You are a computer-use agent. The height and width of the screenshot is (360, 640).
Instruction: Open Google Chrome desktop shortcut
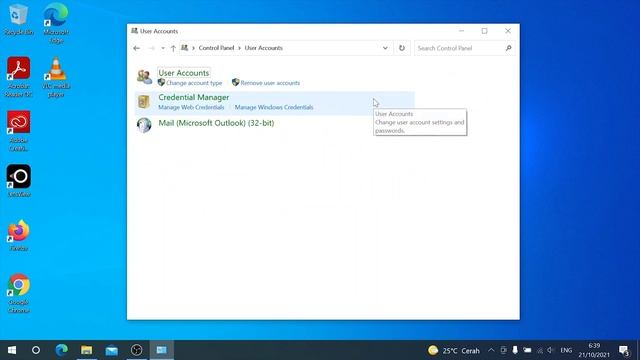coord(19,293)
